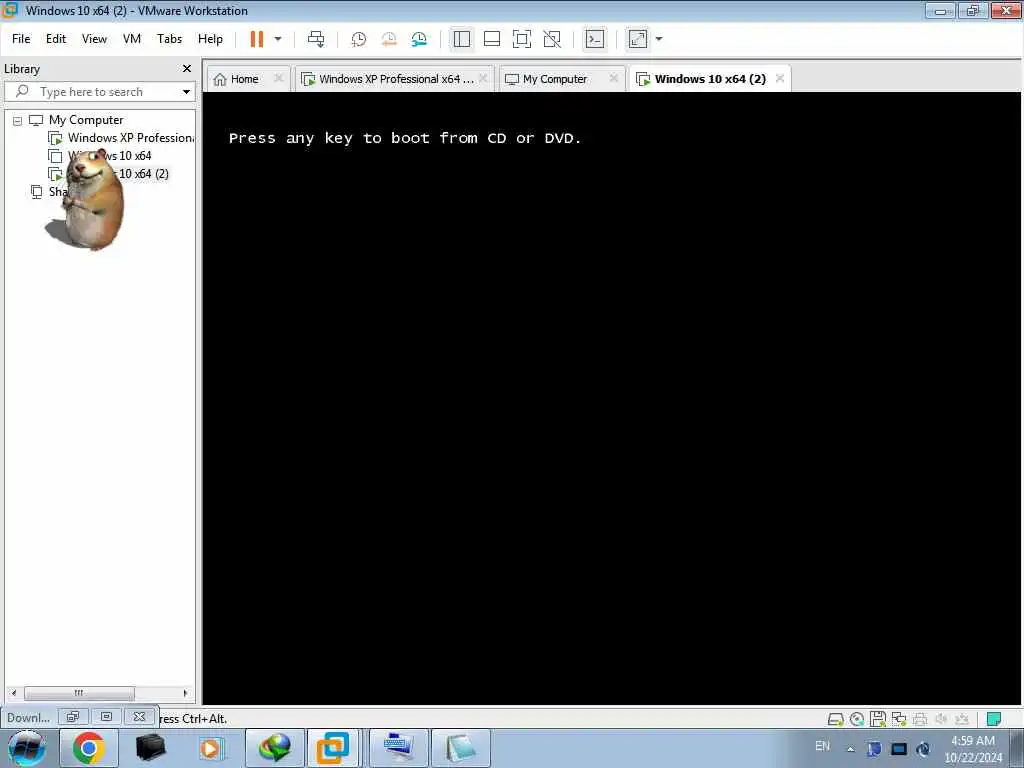Open the library search filter dropdown
The image size is (1024, 768).
coord(186,92)
